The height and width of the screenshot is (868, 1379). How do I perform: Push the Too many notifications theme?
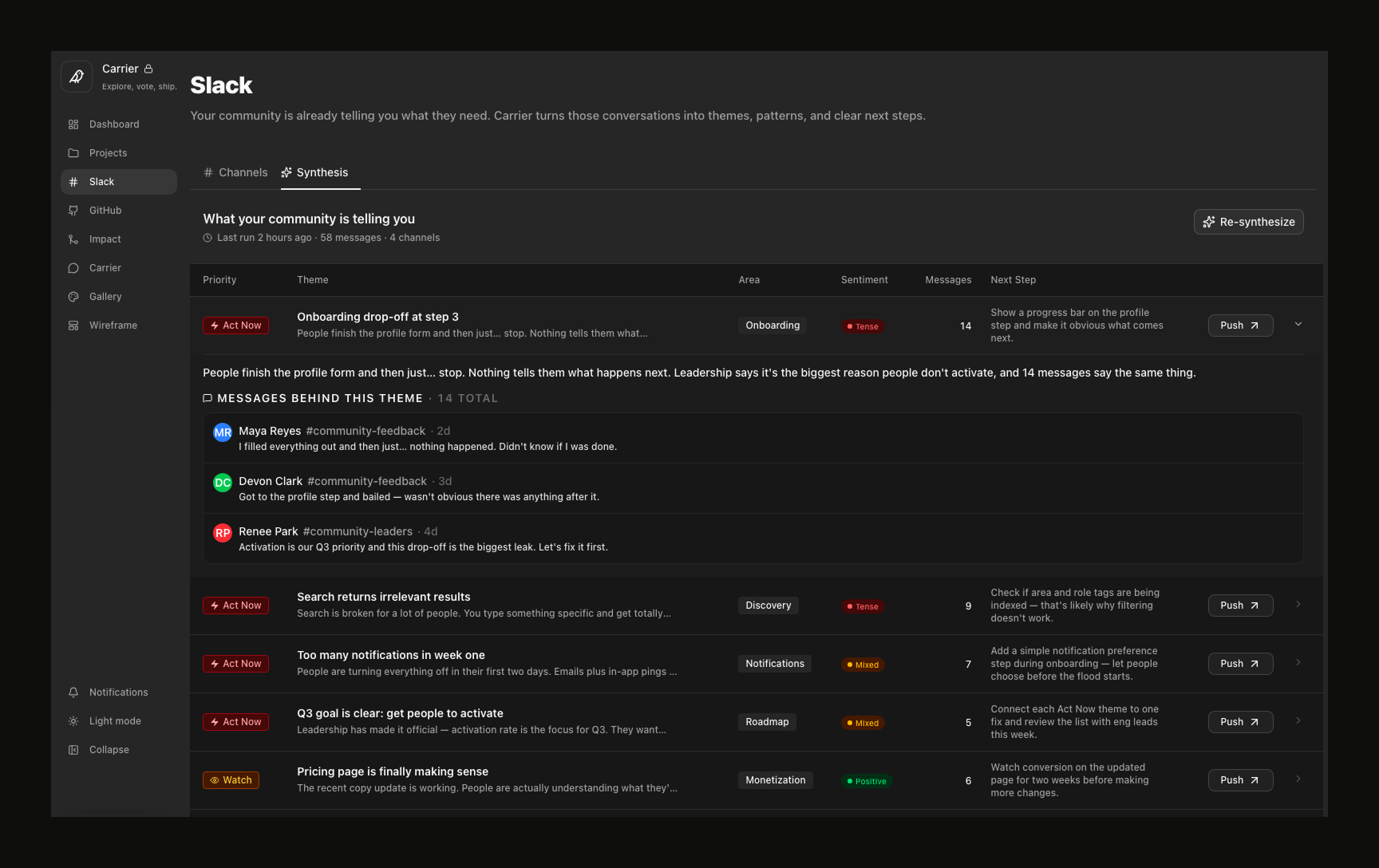[x=1240, y=664]
